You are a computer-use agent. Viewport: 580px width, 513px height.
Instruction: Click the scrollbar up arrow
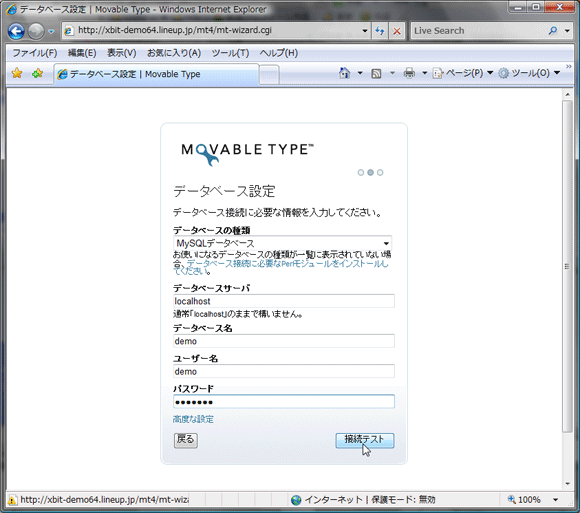coord(567,95)
